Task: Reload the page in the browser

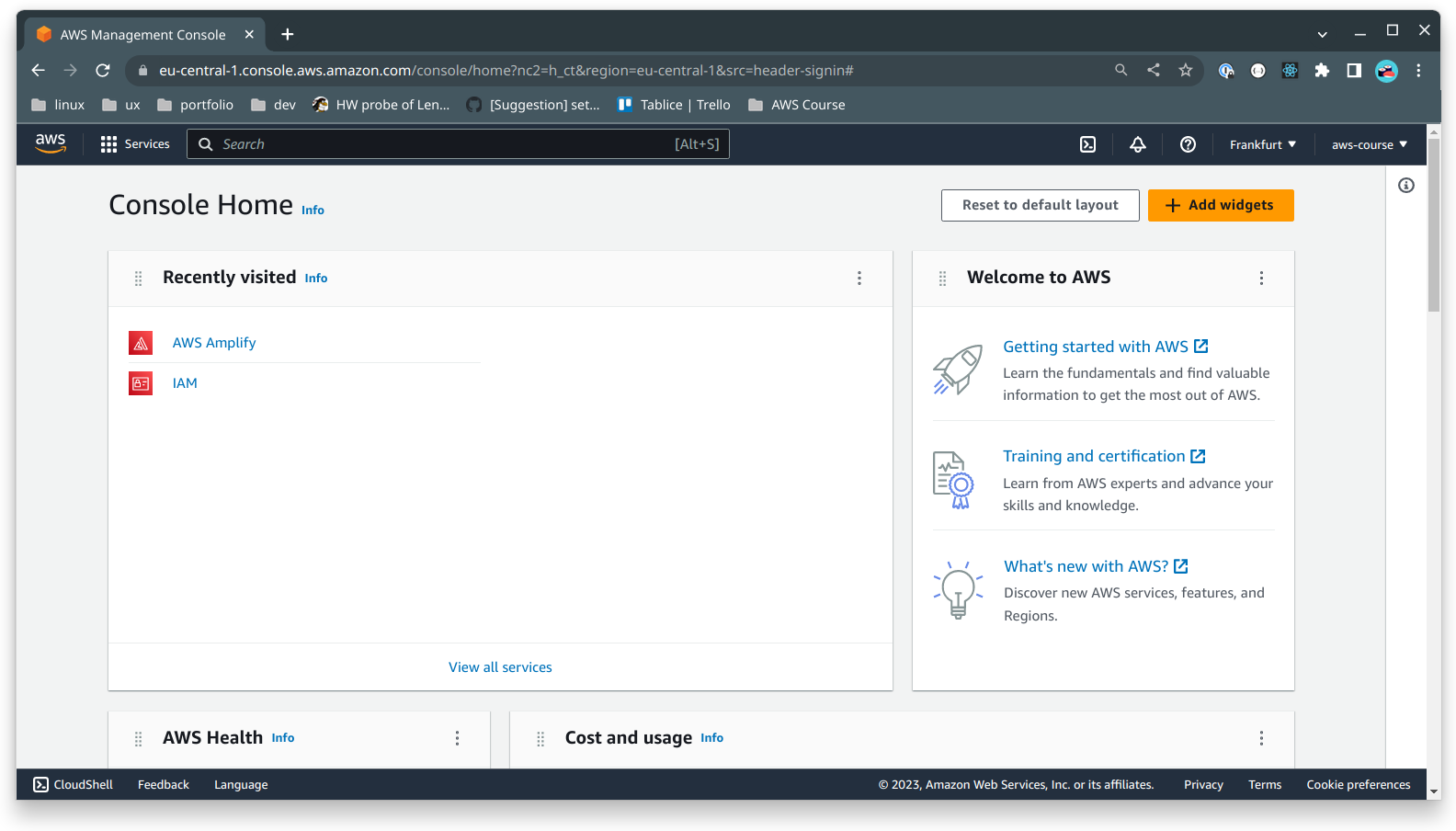Action: pos(103,70)
